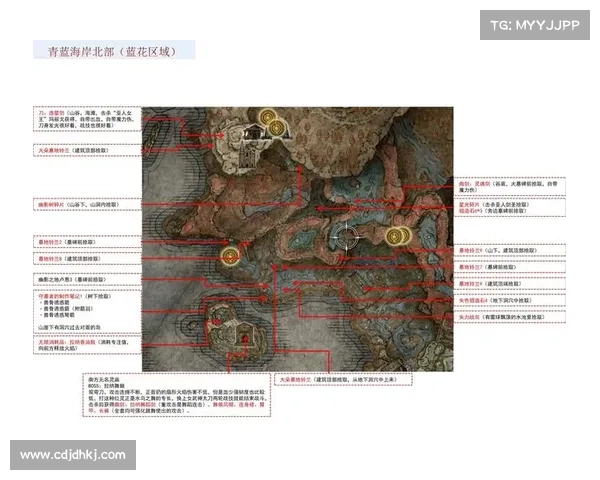Click label 墓地铃兰2（墓碑前拾取）
Image resolution: width=600 pixels, height=480 pixels.
tap(67, 242)
